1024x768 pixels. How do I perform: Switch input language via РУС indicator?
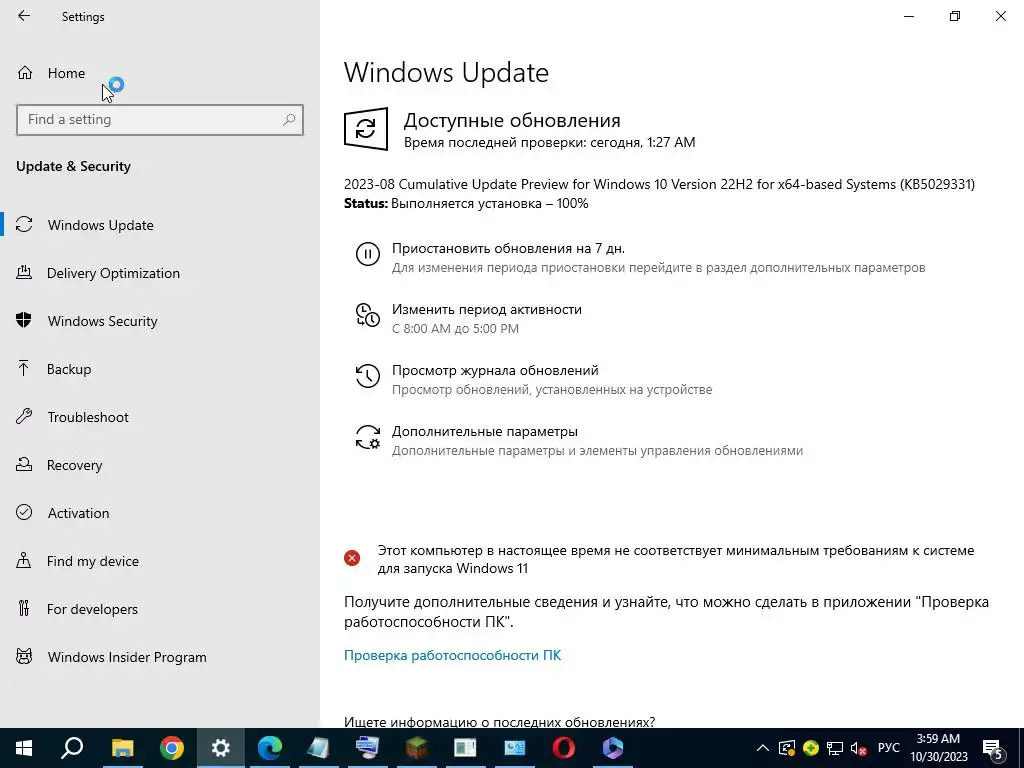click(x=889, y=748)
